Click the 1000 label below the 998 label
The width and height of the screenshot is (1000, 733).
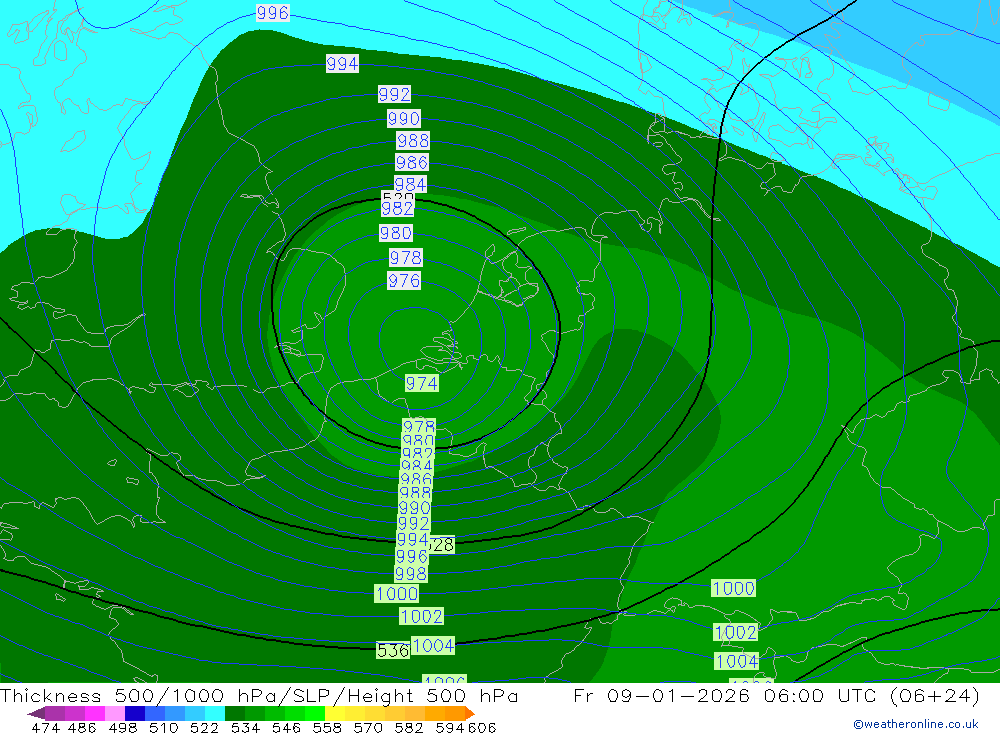click(x=397, y=594)
